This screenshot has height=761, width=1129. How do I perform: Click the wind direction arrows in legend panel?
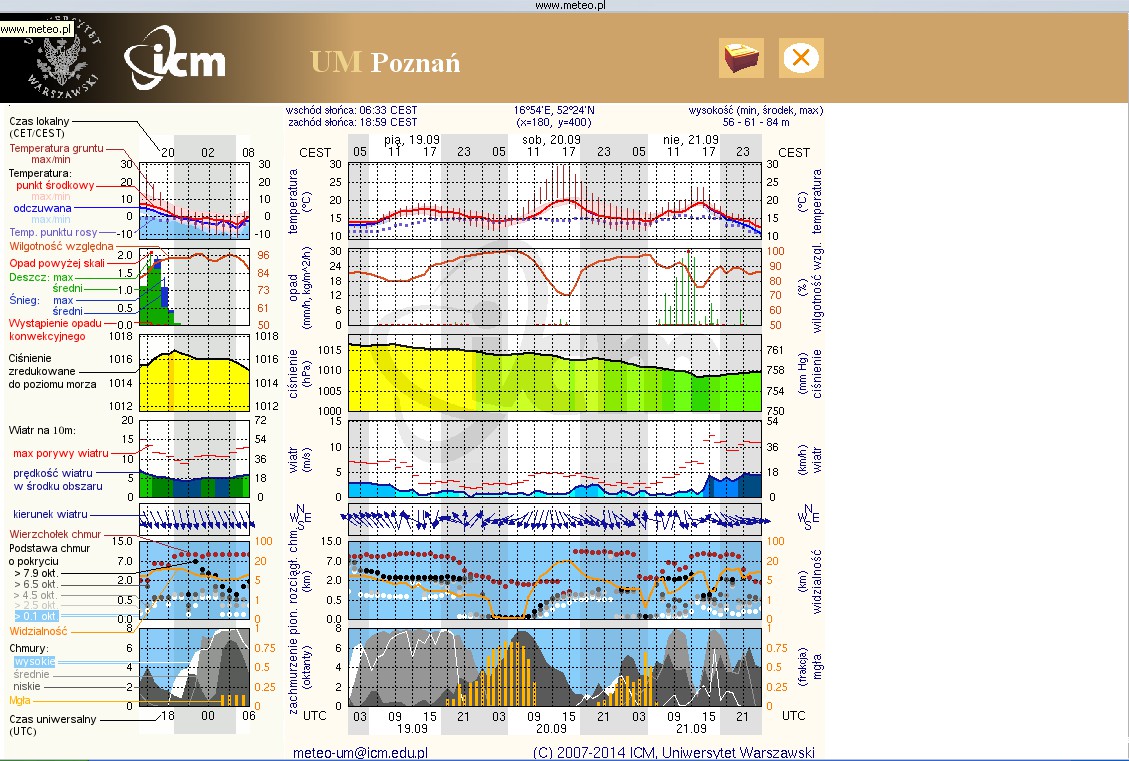[194, 520]
